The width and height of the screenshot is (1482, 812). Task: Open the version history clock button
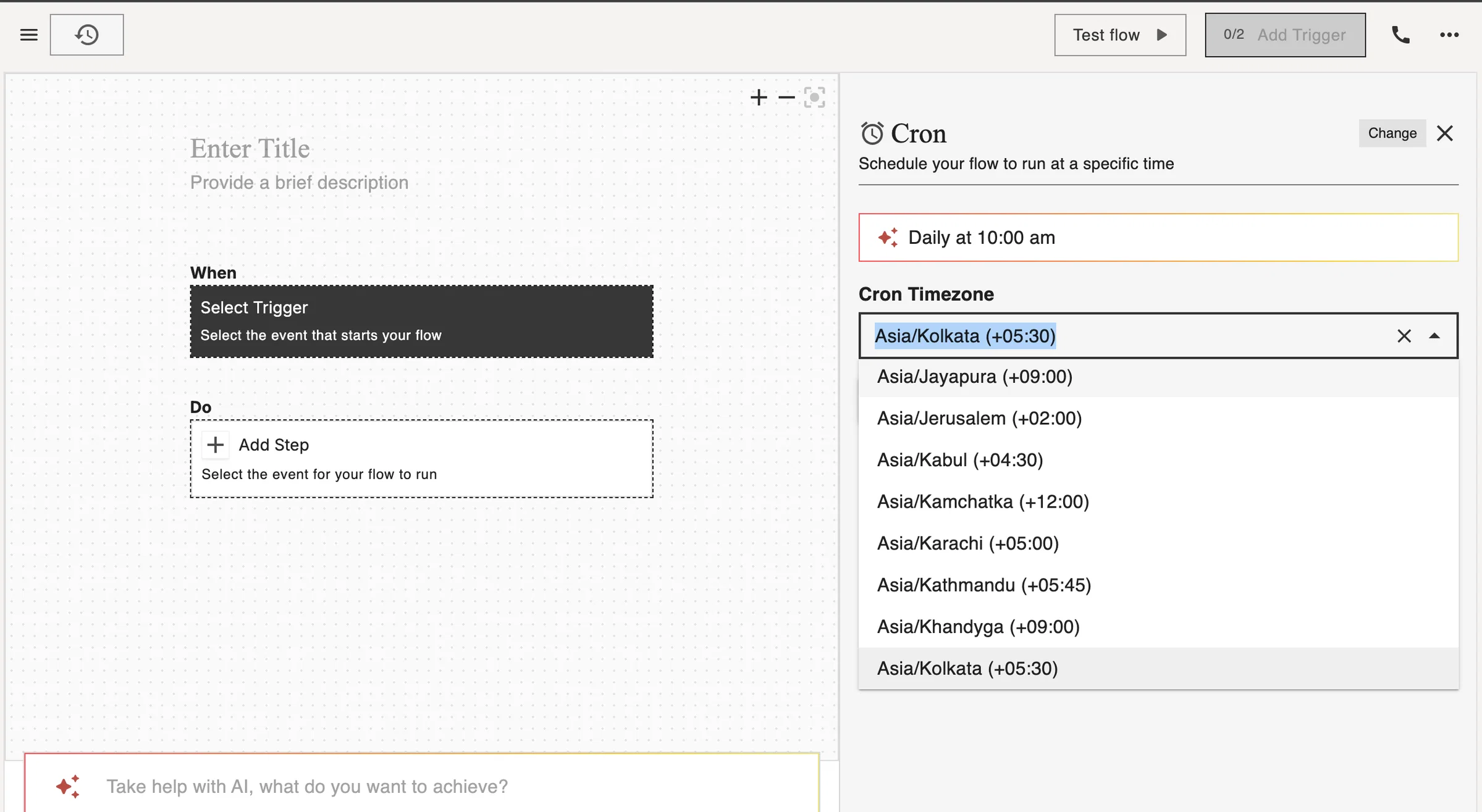click(x=86, y=35)
